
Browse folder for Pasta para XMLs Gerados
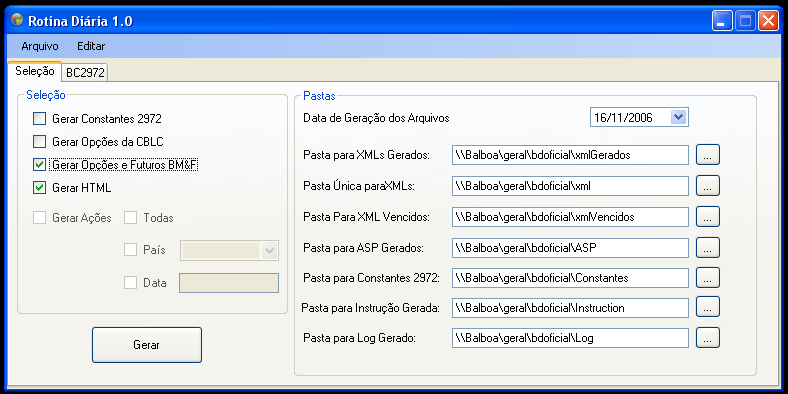(x=708, y=155)
